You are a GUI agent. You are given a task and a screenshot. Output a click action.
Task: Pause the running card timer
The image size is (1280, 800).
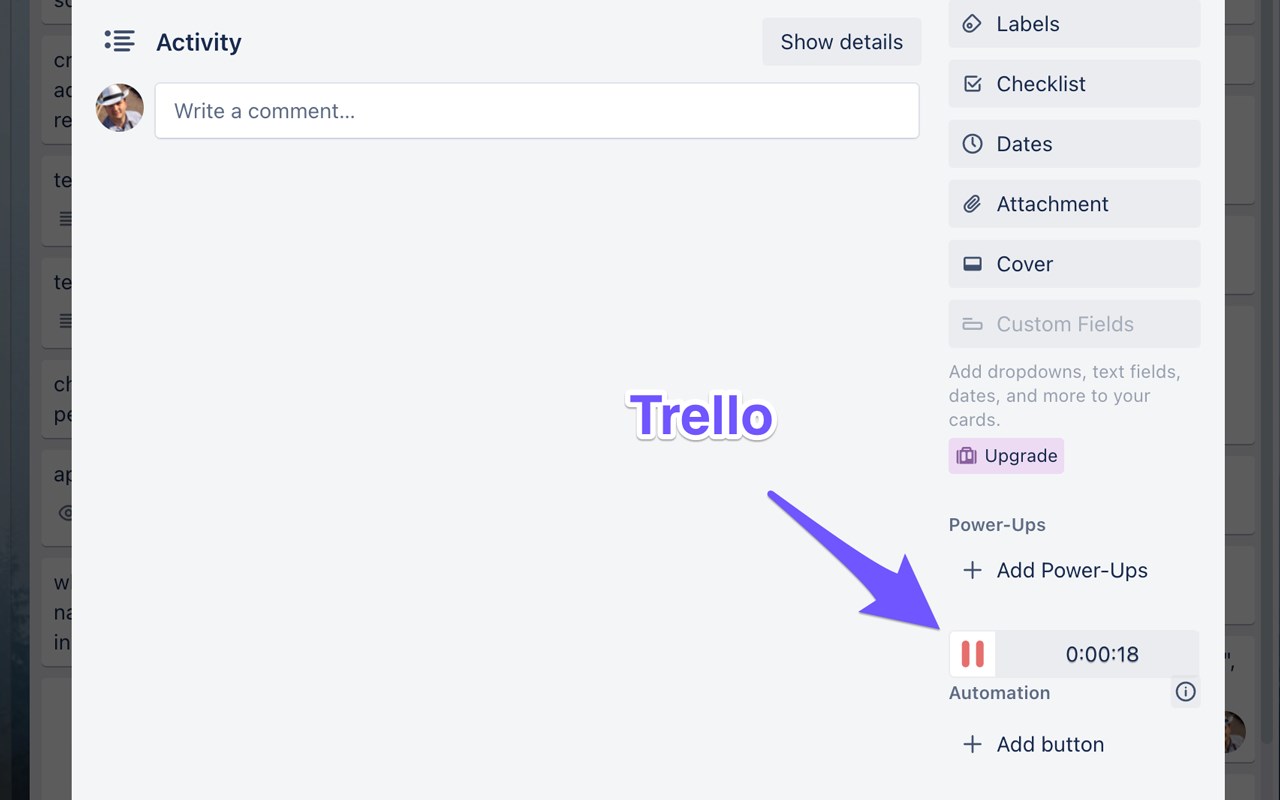[x=972, y=654]
